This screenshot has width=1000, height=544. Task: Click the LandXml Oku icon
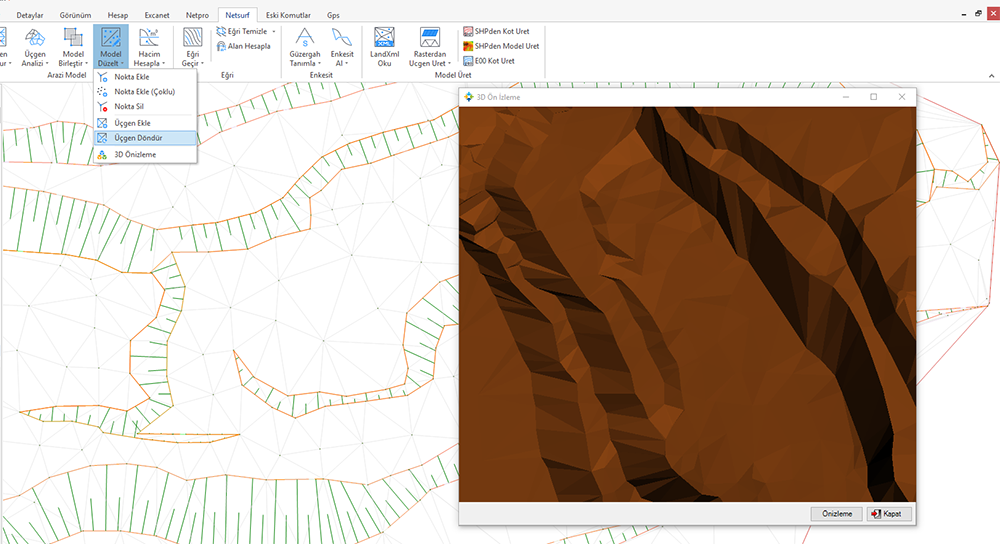[x=385, y=39]
